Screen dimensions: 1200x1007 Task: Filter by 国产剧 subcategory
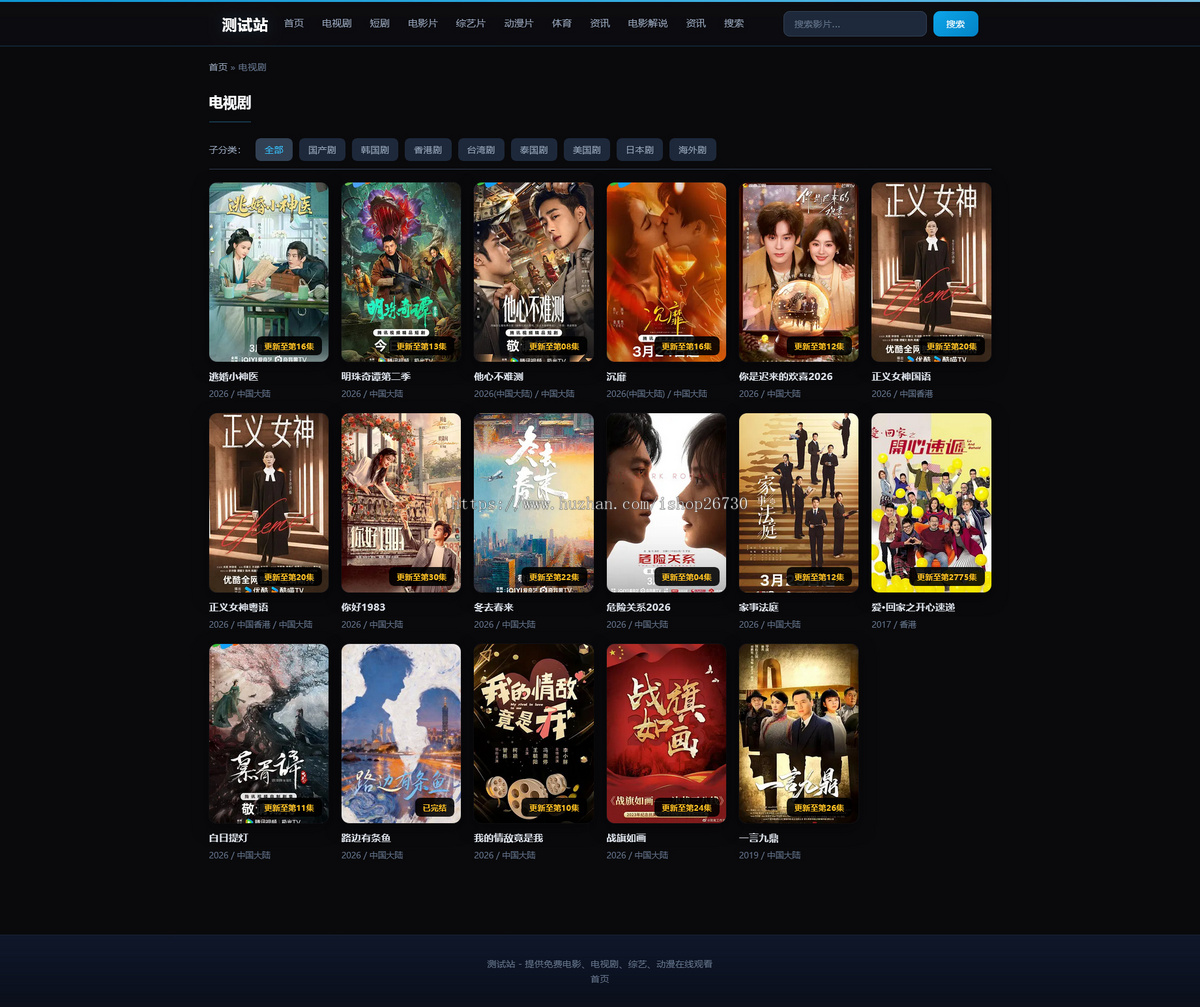[322, 150]
